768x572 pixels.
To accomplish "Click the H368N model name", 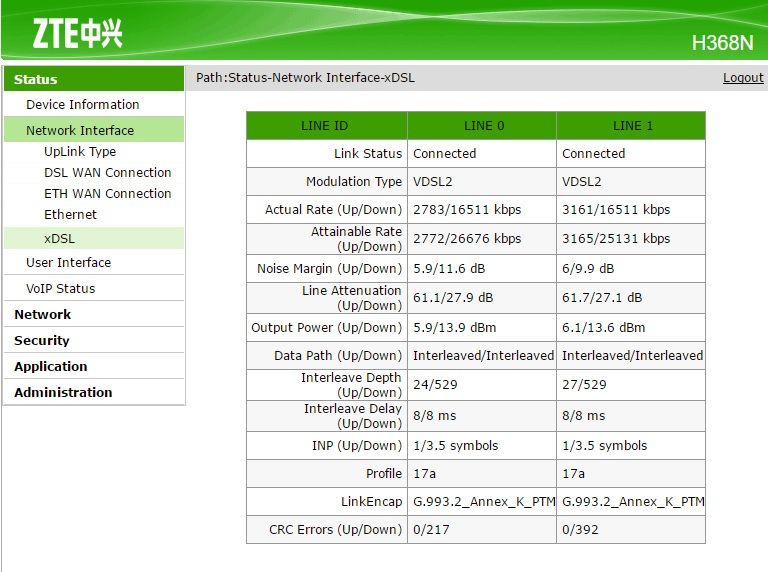I will (722, 43).
